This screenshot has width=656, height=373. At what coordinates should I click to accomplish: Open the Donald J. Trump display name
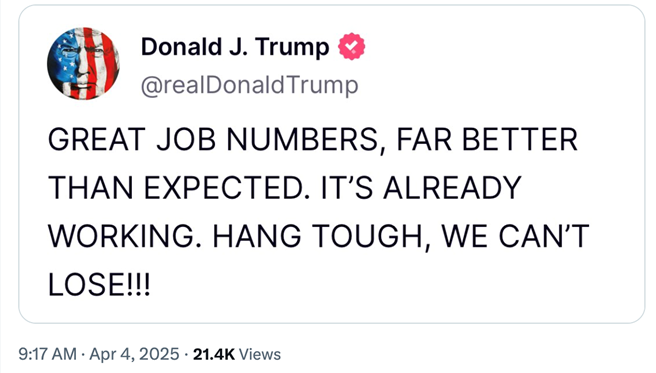tap(235, 46)
